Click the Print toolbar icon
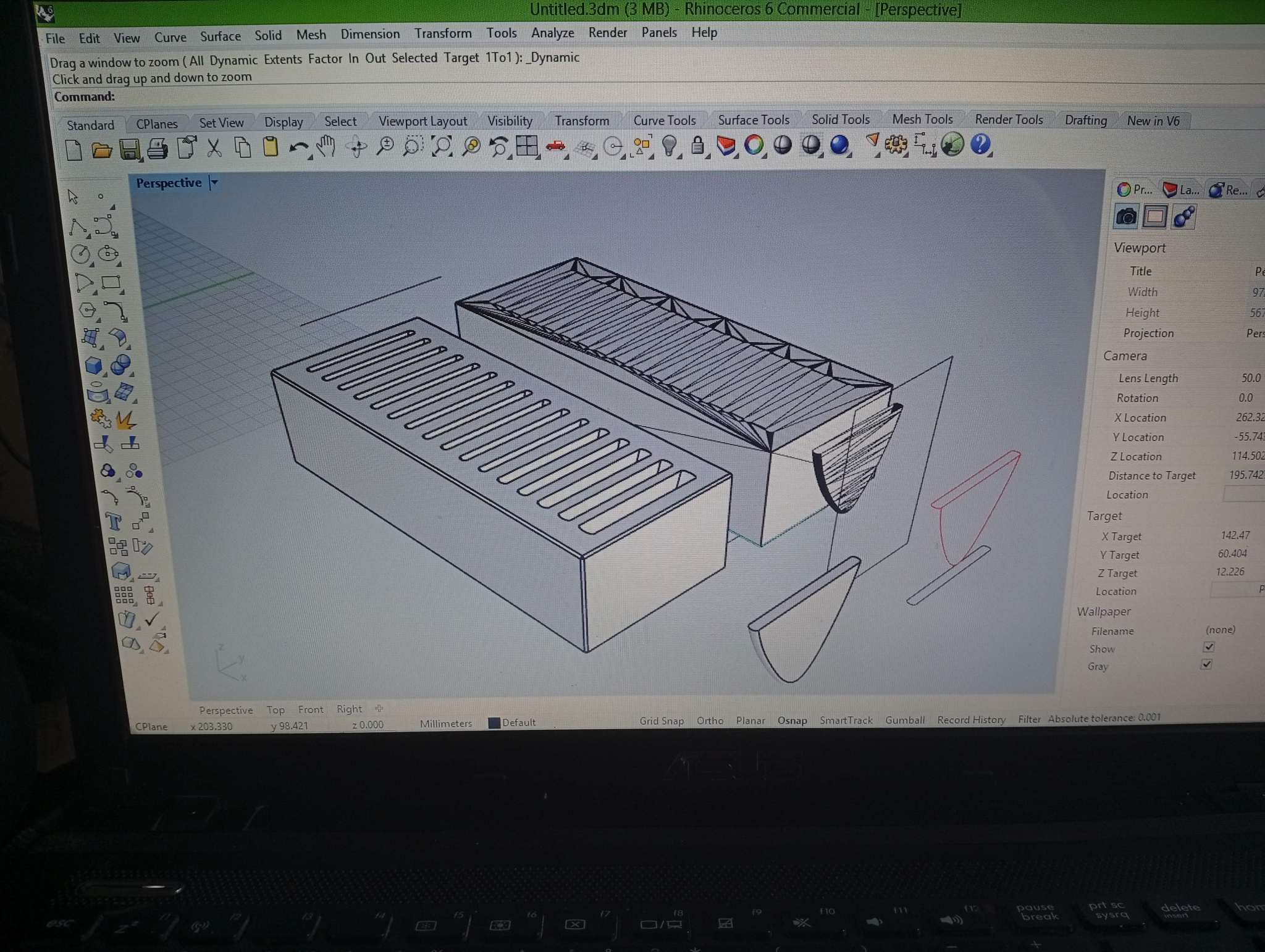This screenshot has height=952, width=1265. (x=158, y=149)
